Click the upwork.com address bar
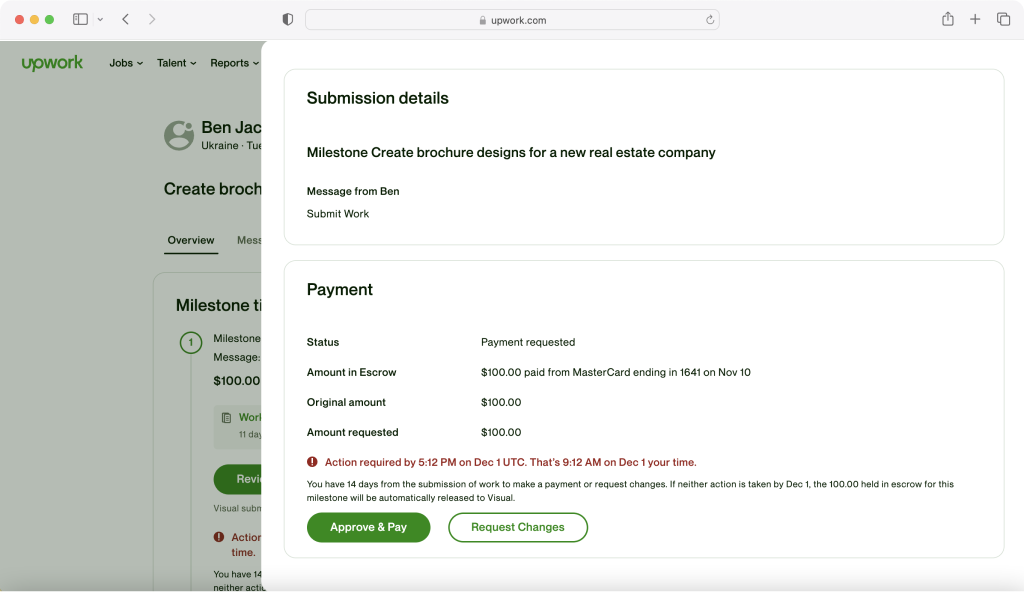 tap(512, 20)
